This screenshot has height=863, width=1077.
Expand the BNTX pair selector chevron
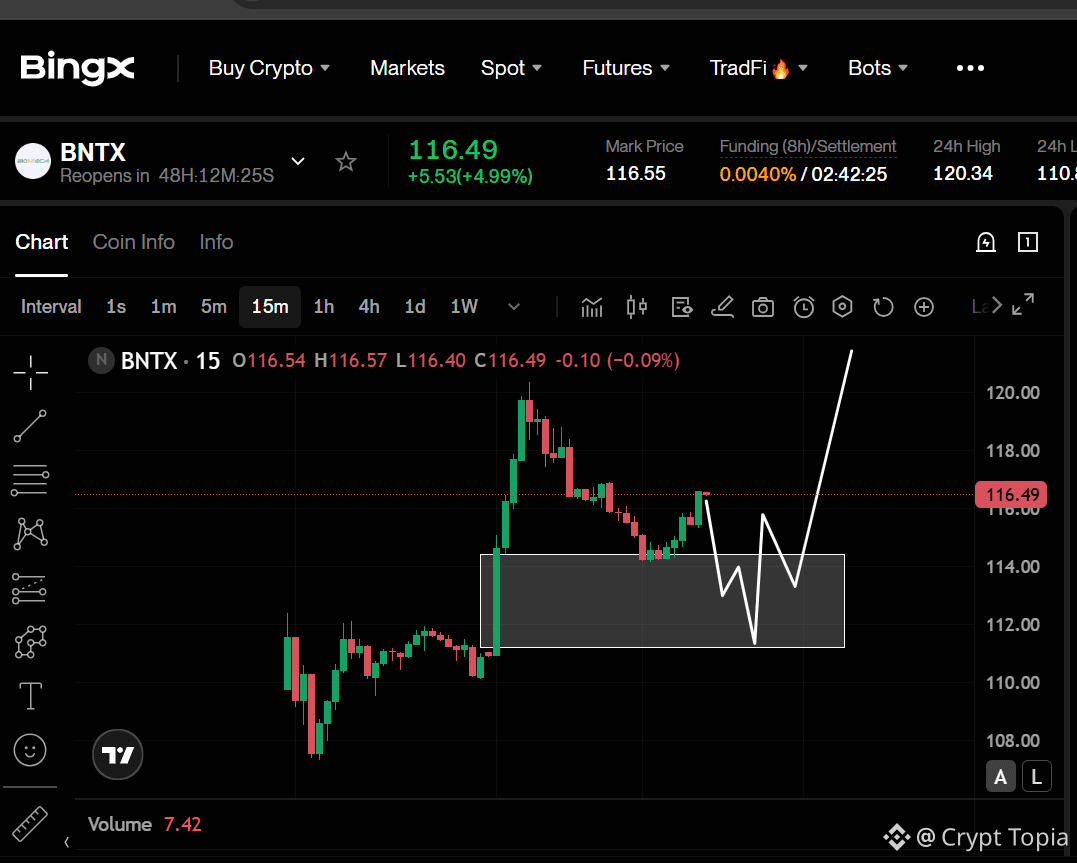(x=297, y=161)
